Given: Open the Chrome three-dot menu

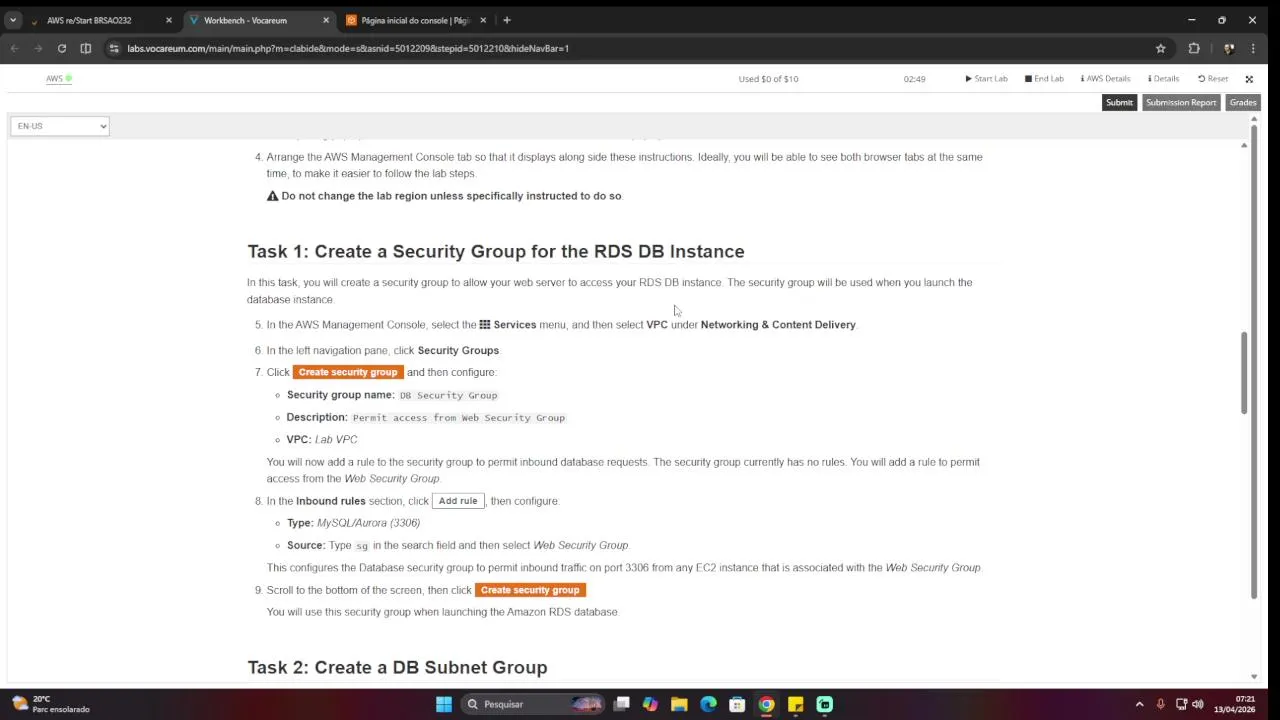Looking at the screenshot, I should (1253, 48).
